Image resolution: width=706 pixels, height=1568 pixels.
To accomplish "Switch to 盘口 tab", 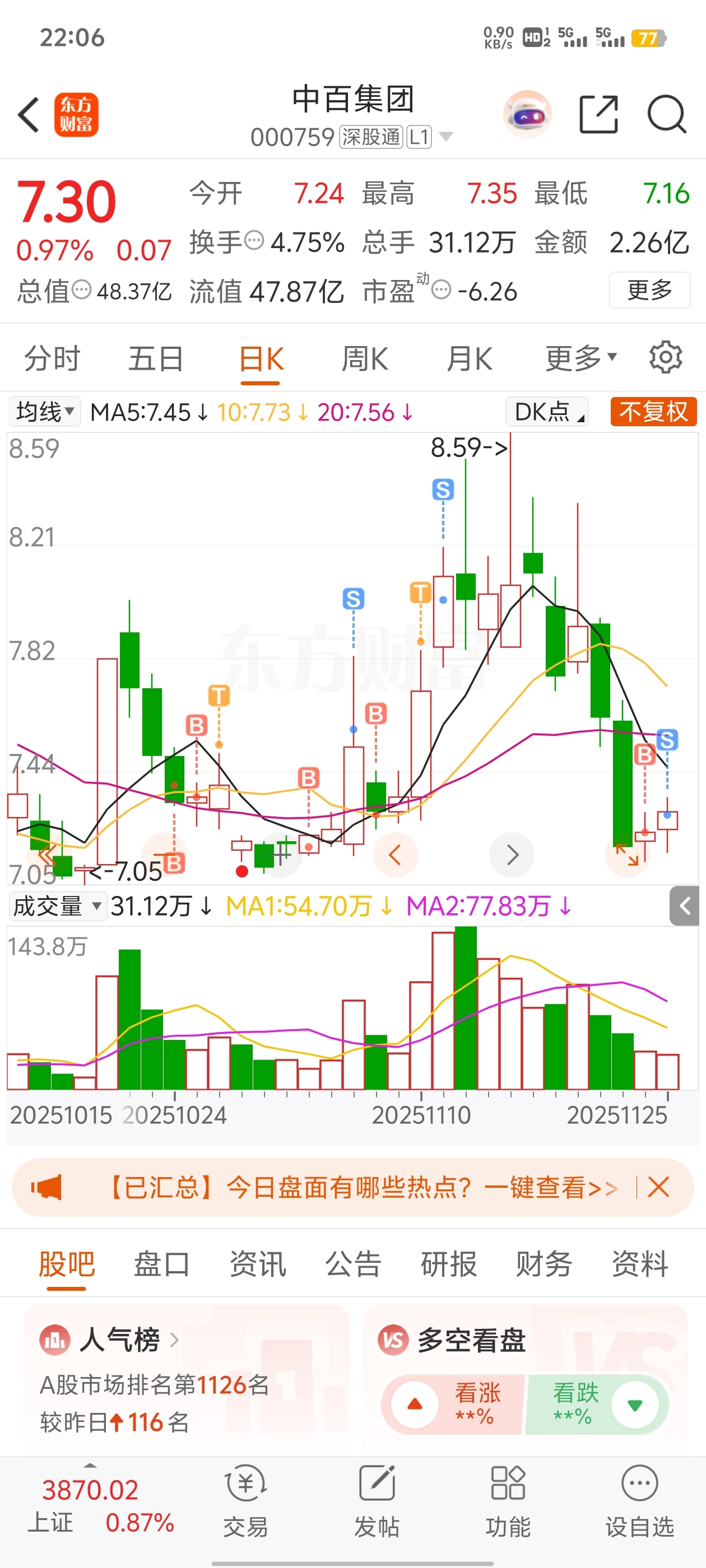I will pyautogui.click(x=162, y=1265).
